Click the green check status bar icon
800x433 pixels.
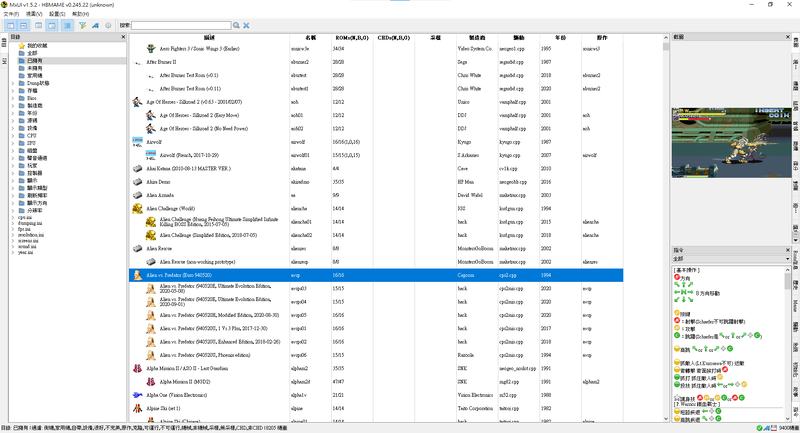tap(759, 428)
